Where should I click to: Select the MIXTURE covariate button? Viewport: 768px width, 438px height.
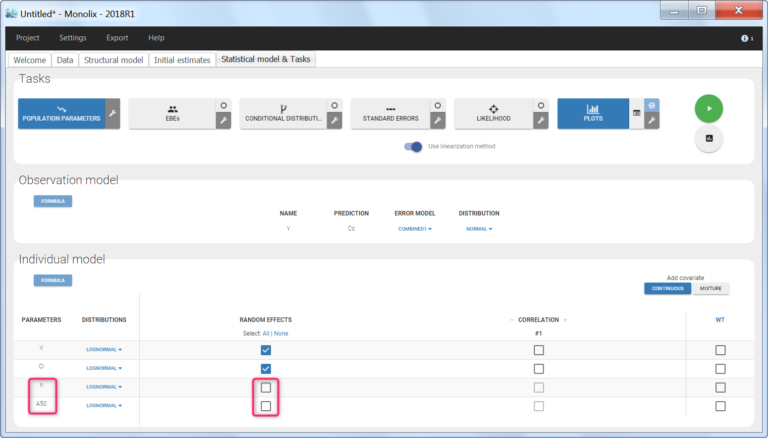[x=711, y=289]
